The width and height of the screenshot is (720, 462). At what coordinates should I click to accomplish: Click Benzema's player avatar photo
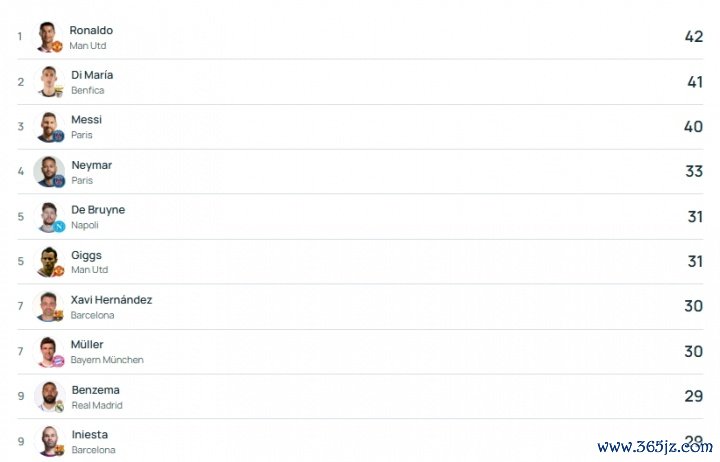(x=49, y=396)
